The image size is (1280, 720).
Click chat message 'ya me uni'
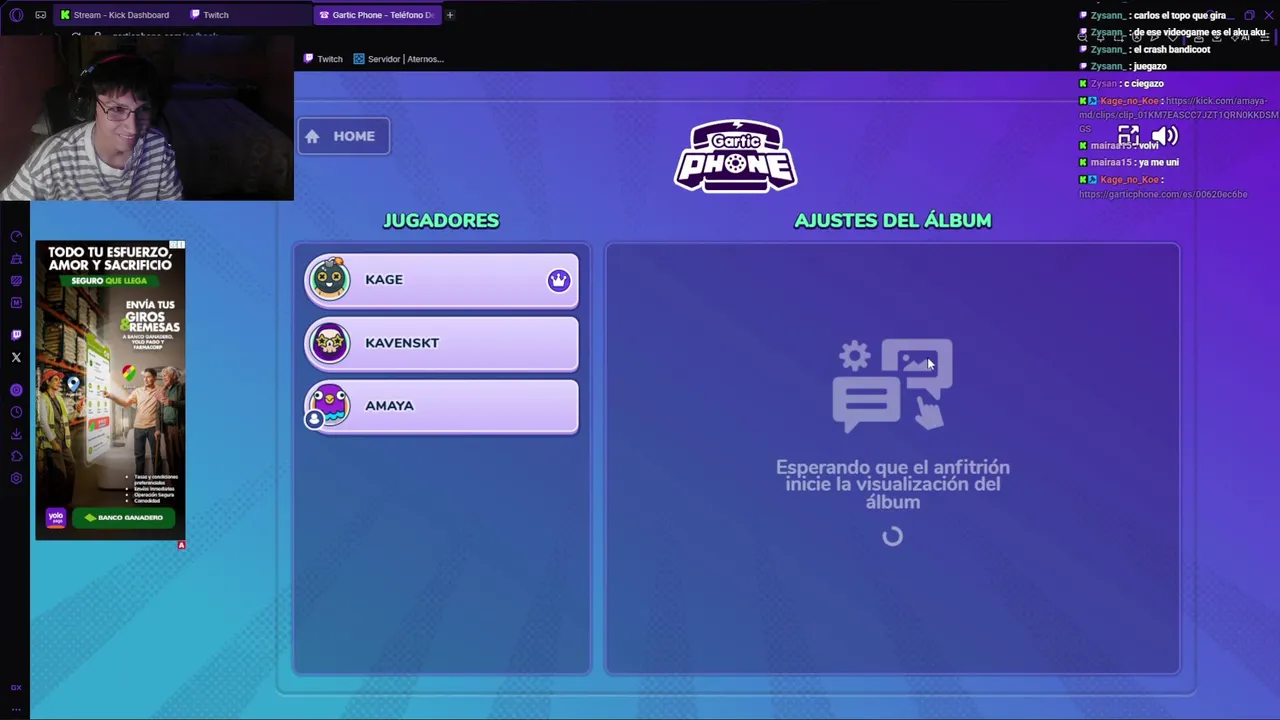coord(1157,162)
